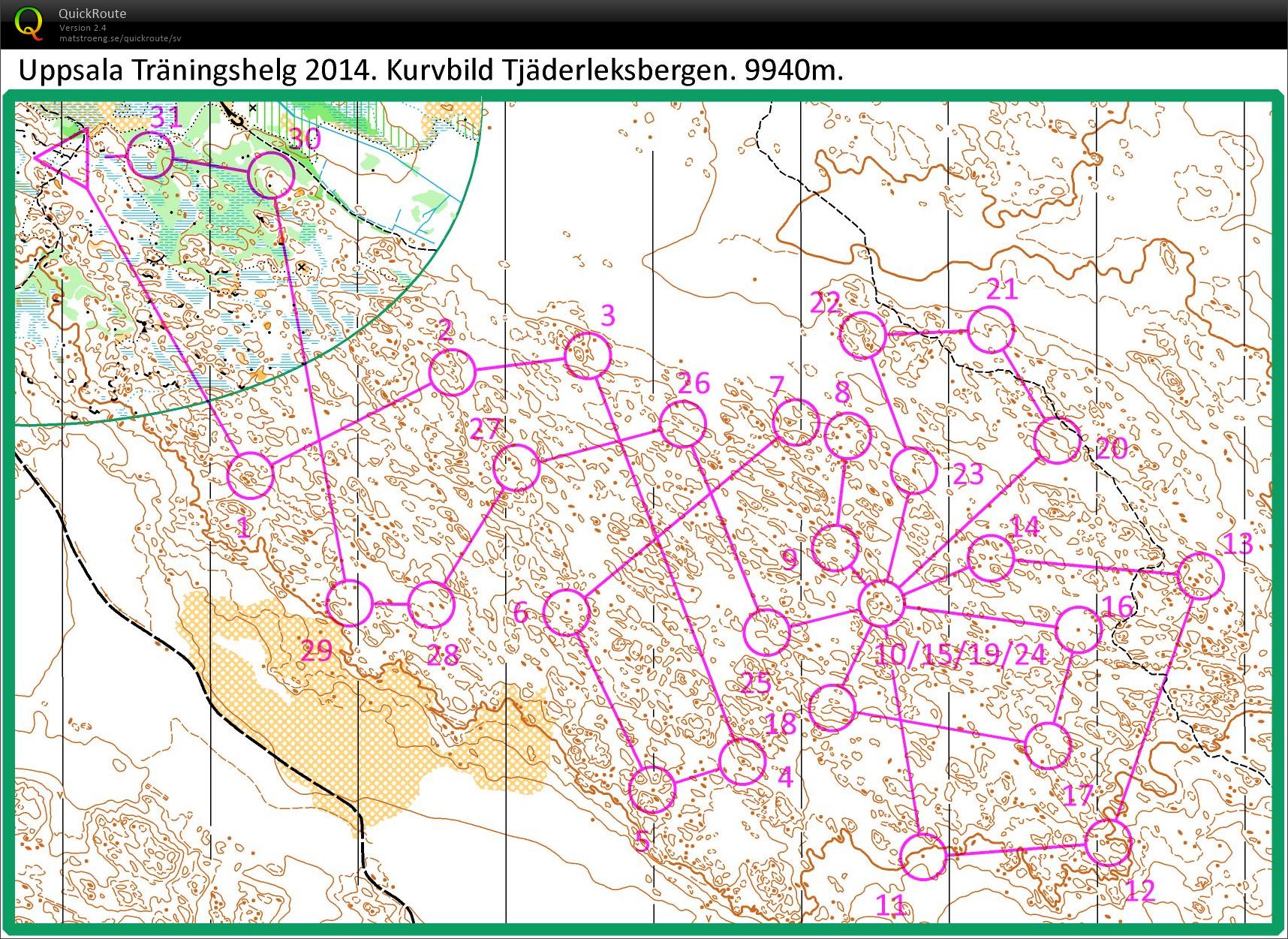Select control circle 20
This screenshot has height=939, width=1288.
click(1057, 441)
